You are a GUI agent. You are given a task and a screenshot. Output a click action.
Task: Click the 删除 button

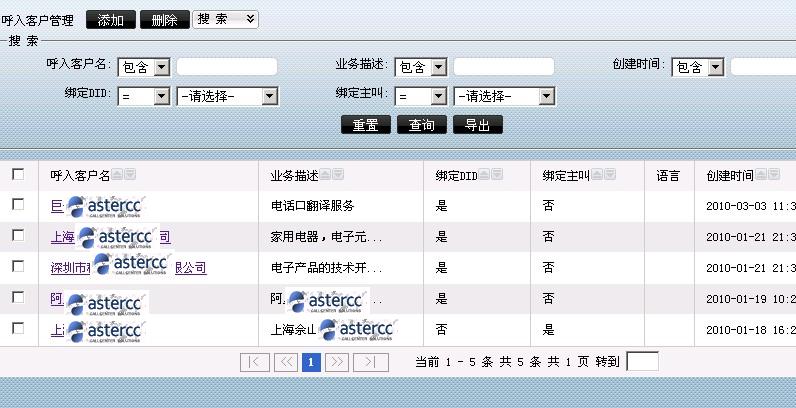(x=164, y=20)
